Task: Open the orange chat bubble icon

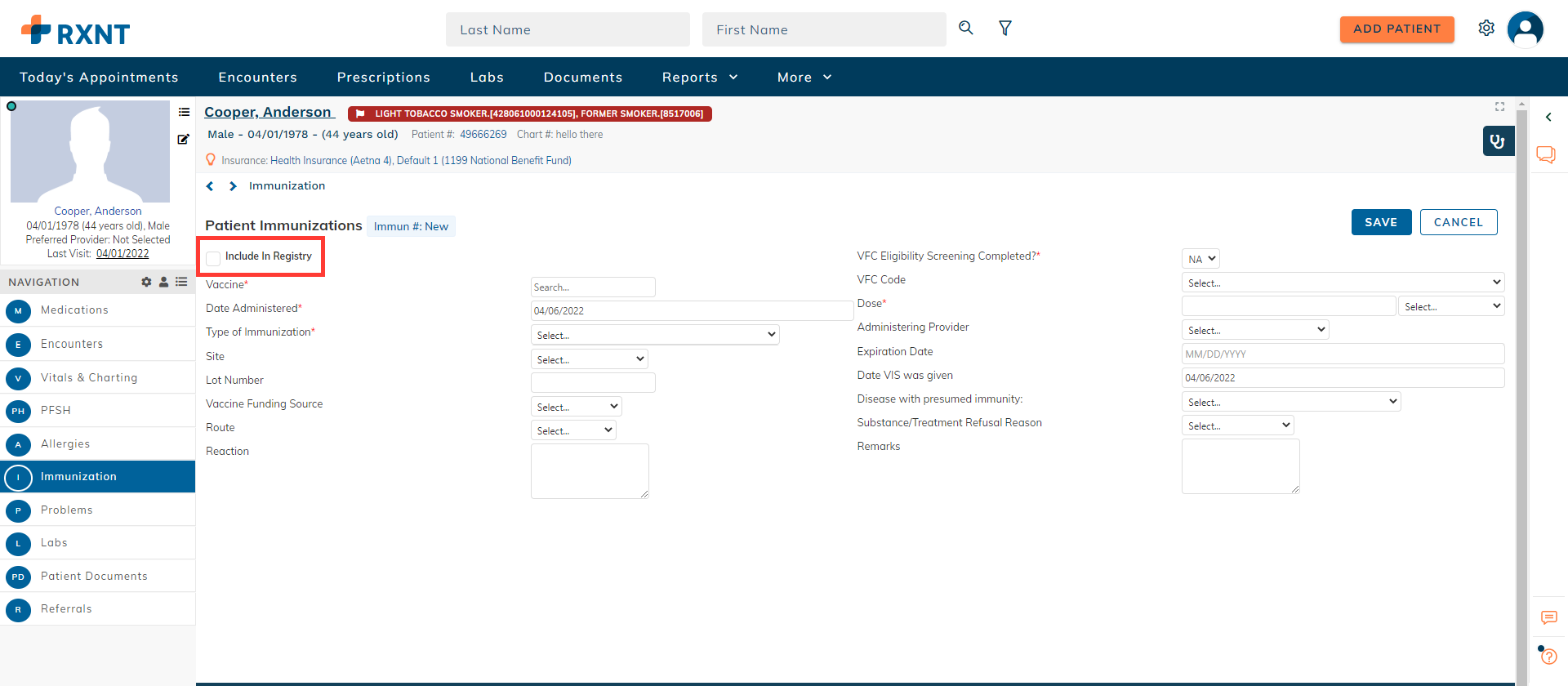Action: [1546, 154]
